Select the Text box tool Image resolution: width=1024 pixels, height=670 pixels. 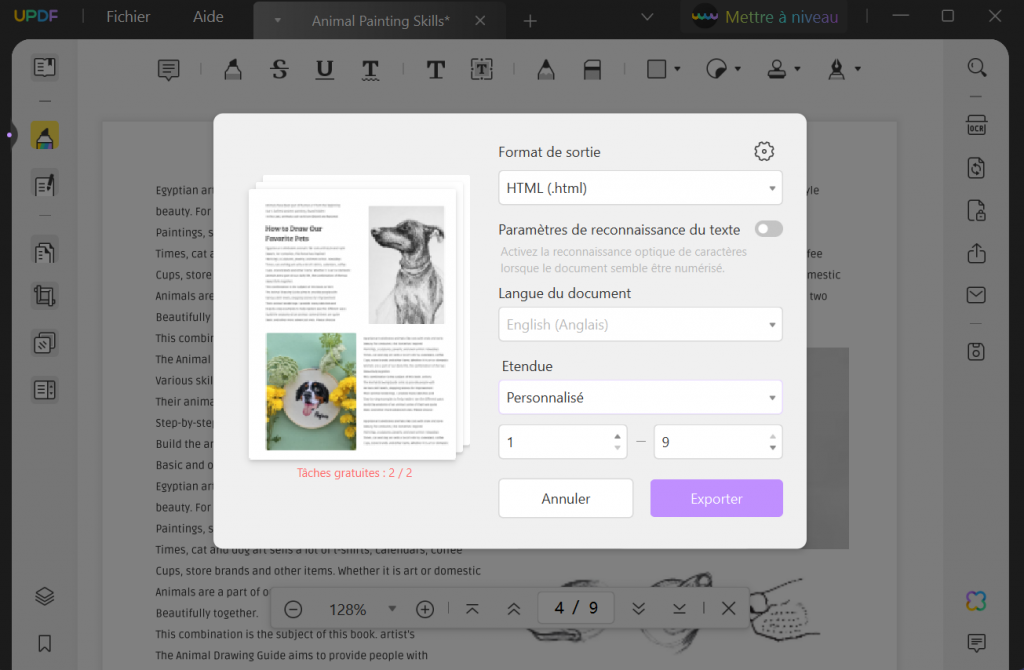click(x=481, y=69)
